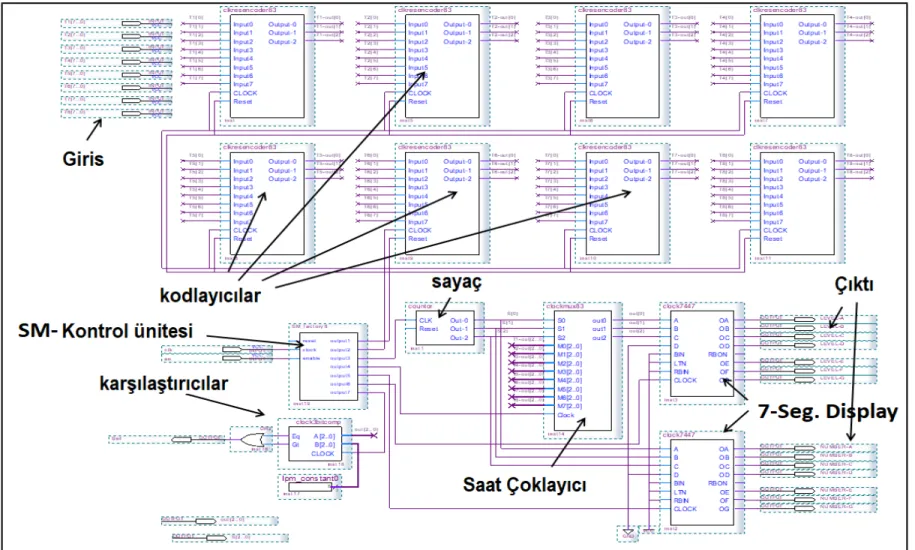
Task: Click the counter block
Action: [x=443, y=329]
